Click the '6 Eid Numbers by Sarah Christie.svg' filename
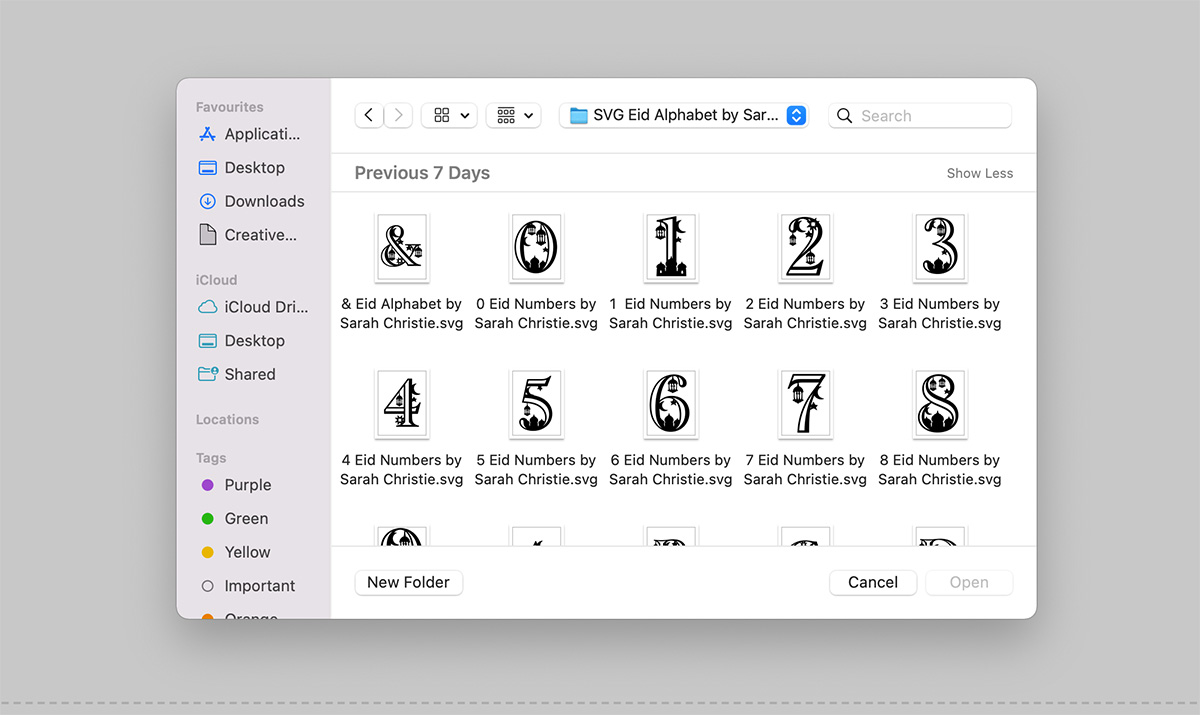This screenshot has height=715, width=1200. point(670,470)
